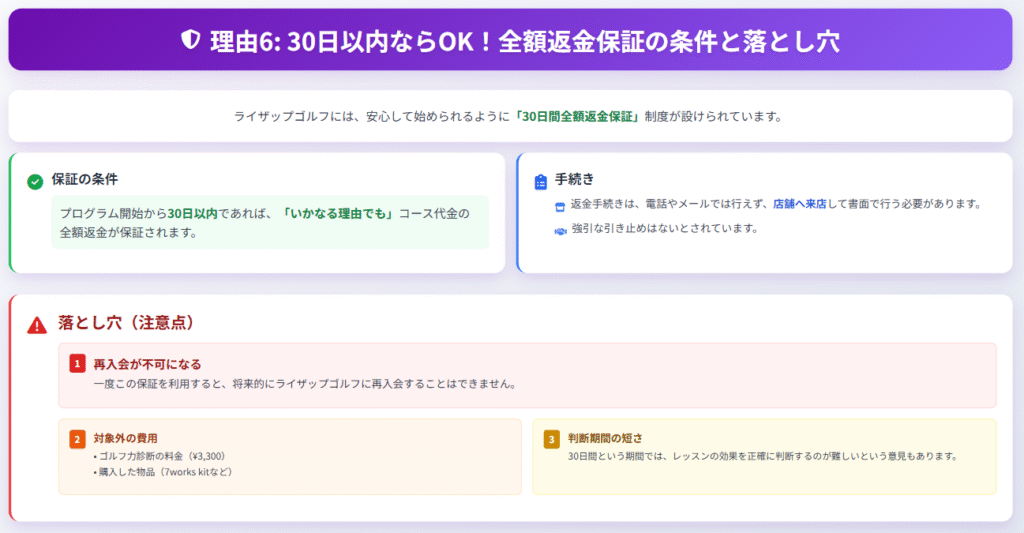Image resolution: width=1024 pixels, height=533 pixels.
Task: Click the green text 「いかなる理由でも」
Action: point(338,214)
